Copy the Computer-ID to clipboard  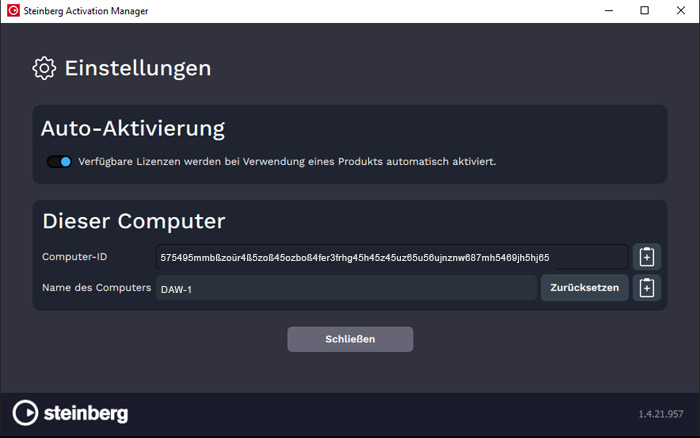(x=646, y=257)
